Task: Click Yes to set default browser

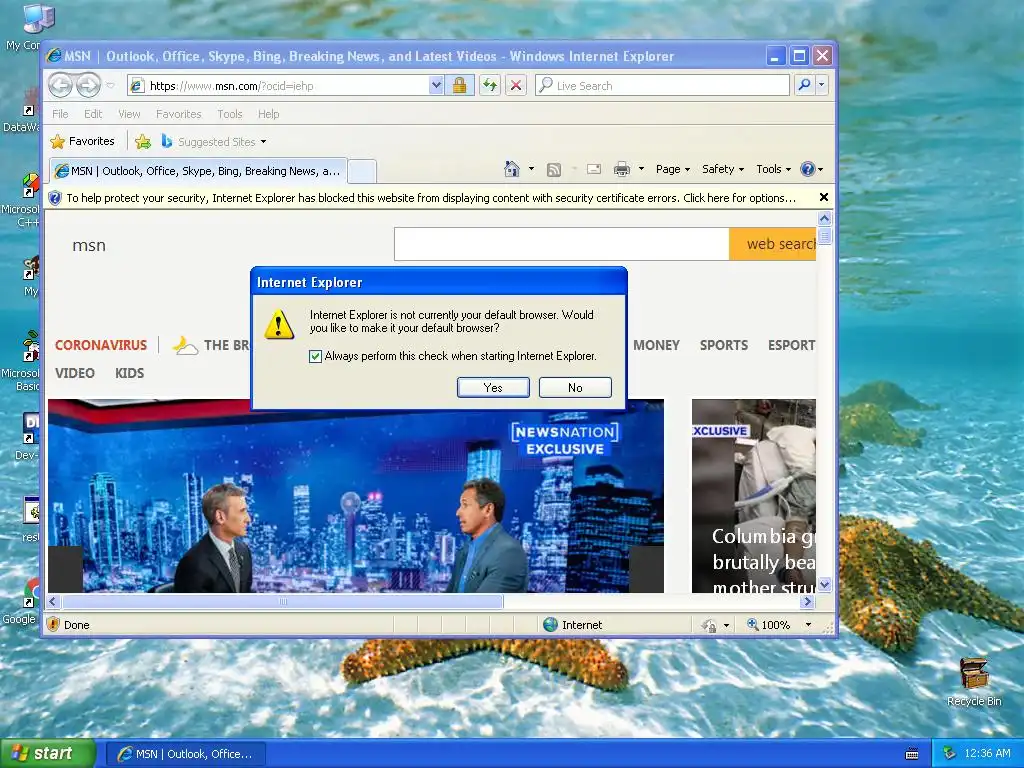Action: pos(493,387)
